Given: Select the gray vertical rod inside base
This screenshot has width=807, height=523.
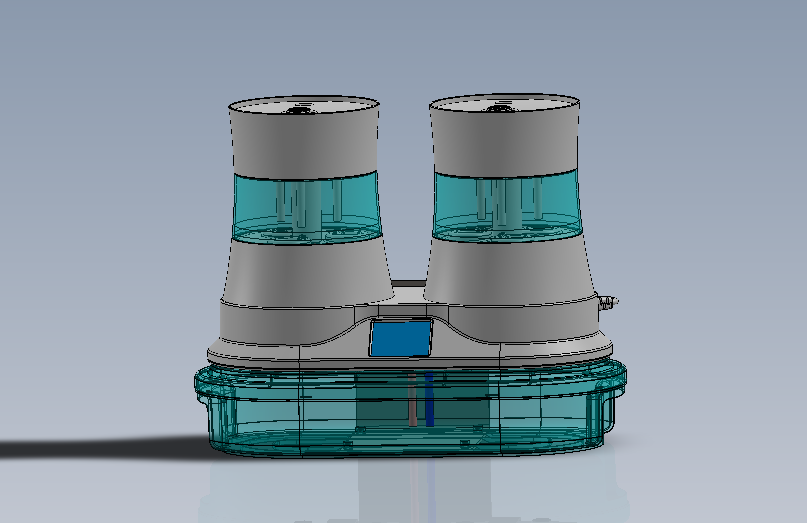Looking at the screenshot, I should tap(411, 399).
